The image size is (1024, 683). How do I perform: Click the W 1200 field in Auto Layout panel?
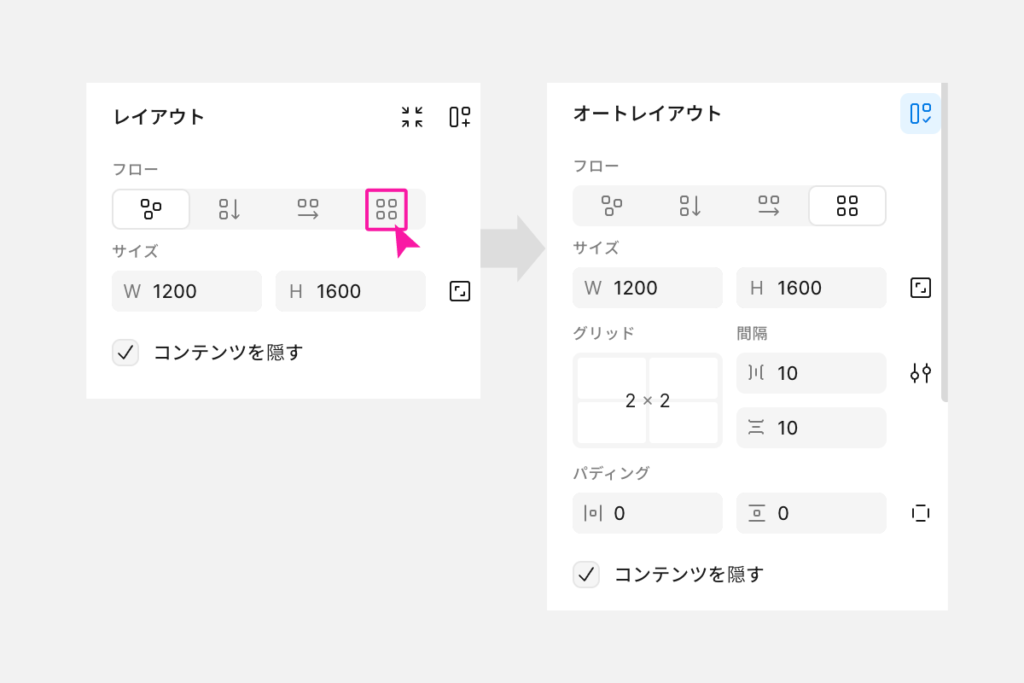click(x=647, y=288)
